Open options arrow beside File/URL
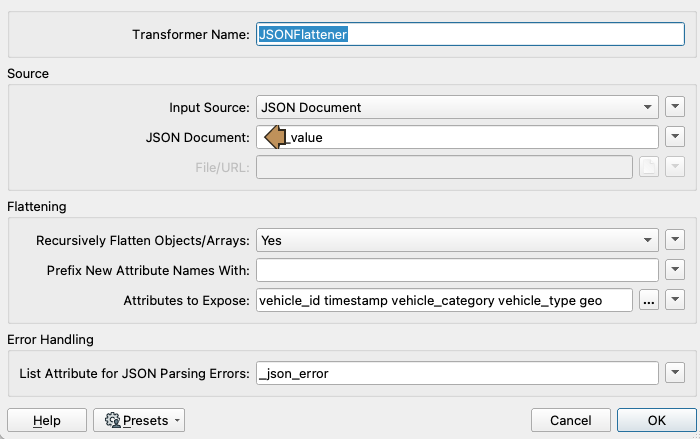This screenshot has height=439, width=700. [675, 167]
